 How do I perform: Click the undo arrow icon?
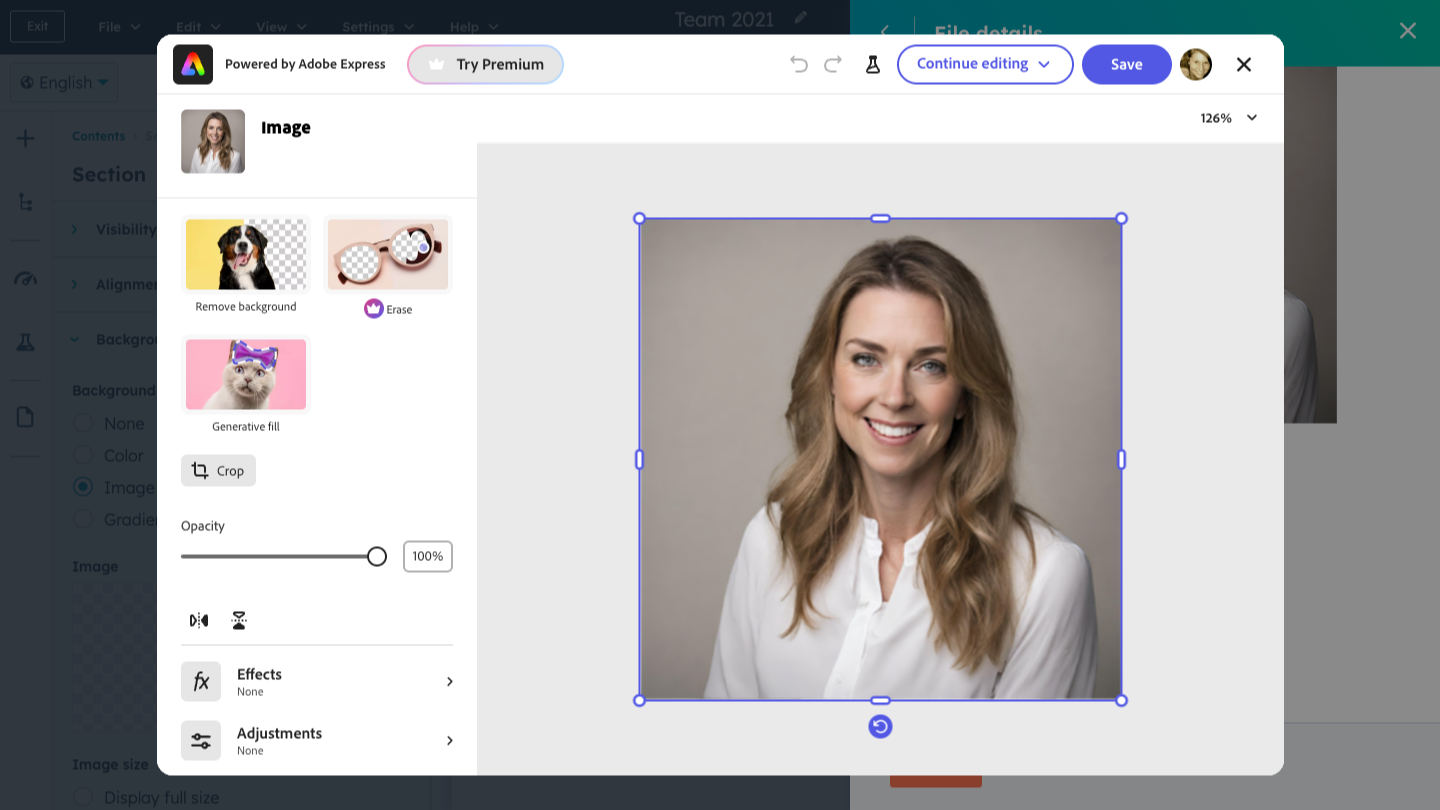[798, 64]
